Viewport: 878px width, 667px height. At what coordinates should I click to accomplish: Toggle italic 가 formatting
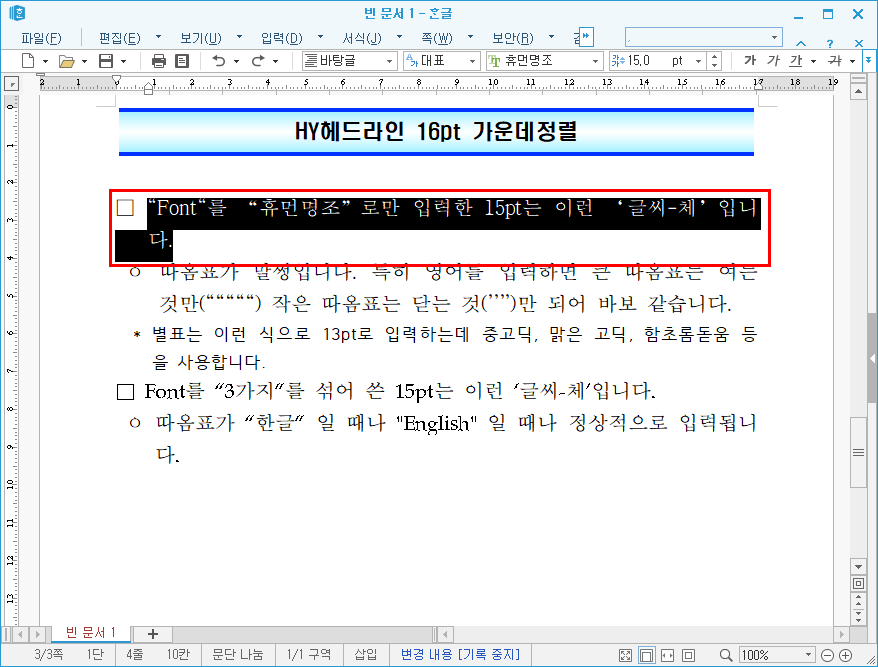773,60
